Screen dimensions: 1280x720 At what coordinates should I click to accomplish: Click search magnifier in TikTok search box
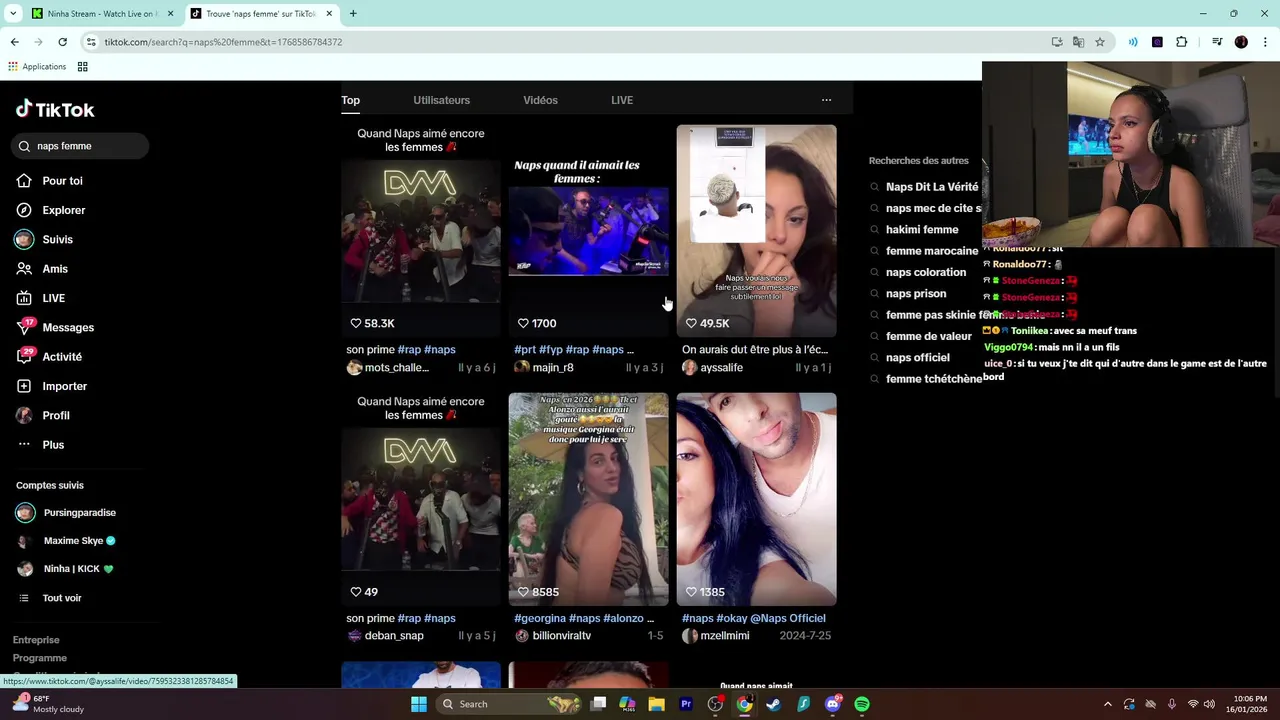tap(25, 146)
